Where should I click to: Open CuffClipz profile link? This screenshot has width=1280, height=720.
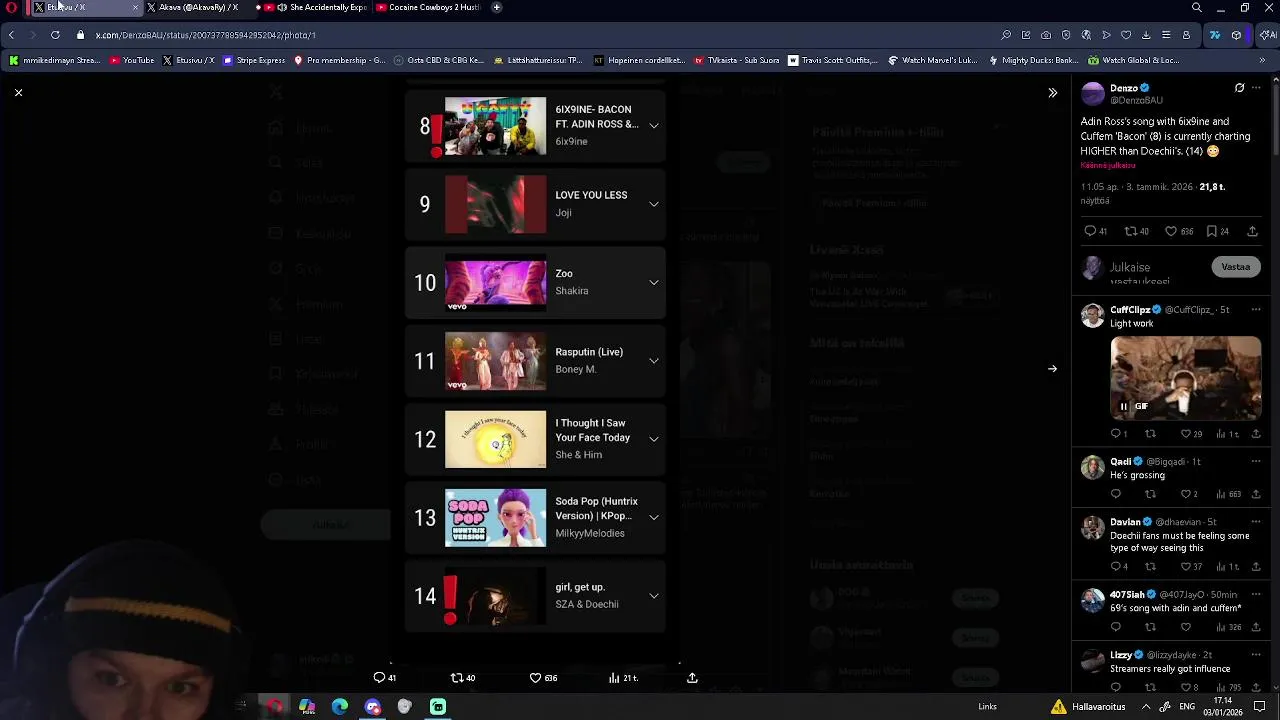point(1130,310)
